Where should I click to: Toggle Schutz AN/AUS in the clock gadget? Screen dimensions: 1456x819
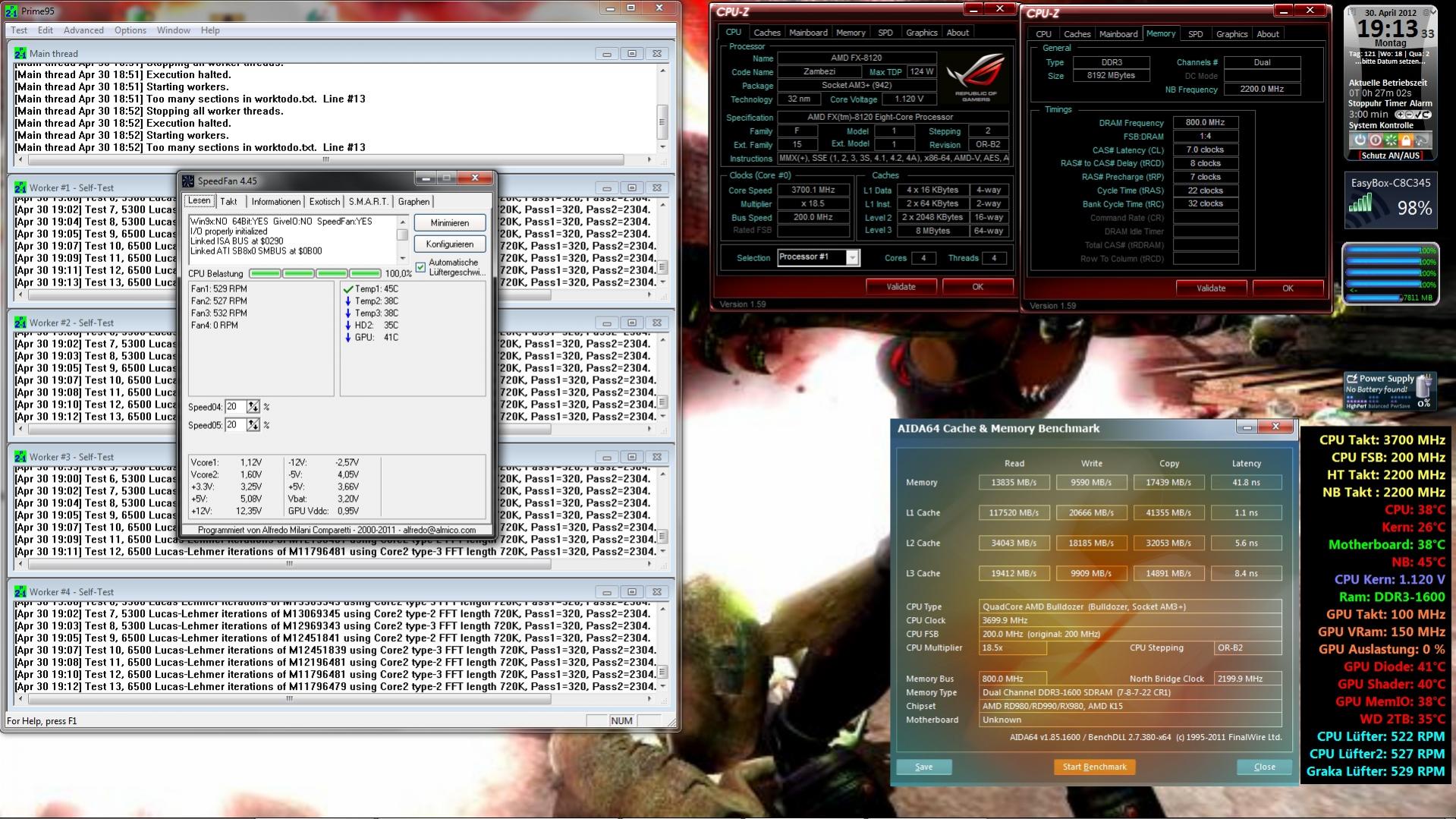pyautogui.click(x=1390, y=156)
